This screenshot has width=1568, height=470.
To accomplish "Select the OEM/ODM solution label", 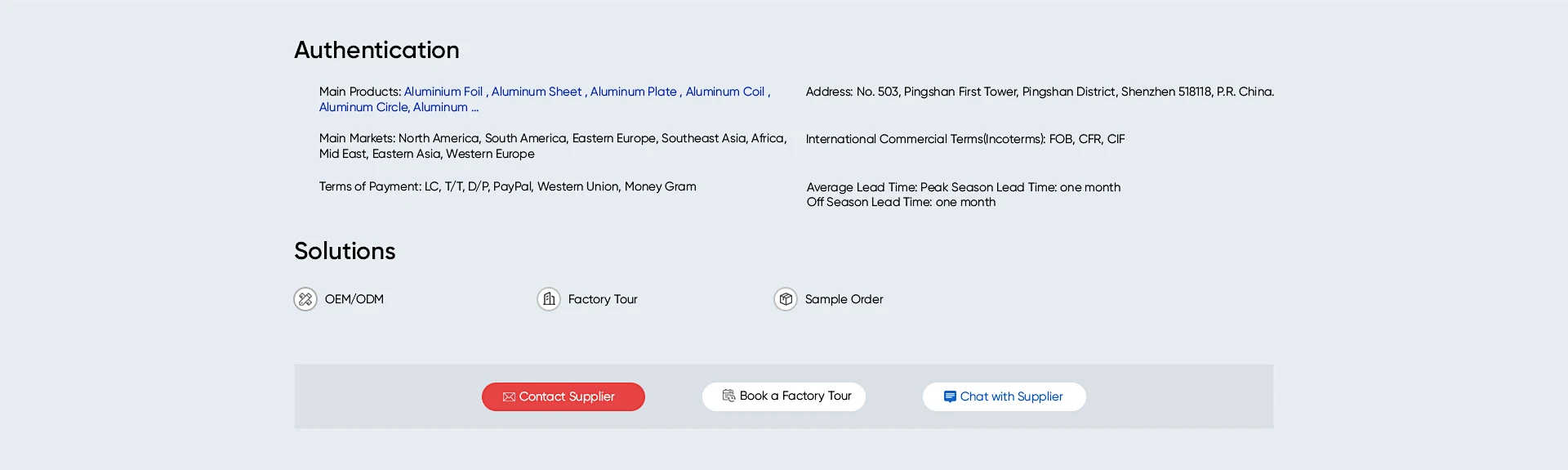I will tap(354, 299).
